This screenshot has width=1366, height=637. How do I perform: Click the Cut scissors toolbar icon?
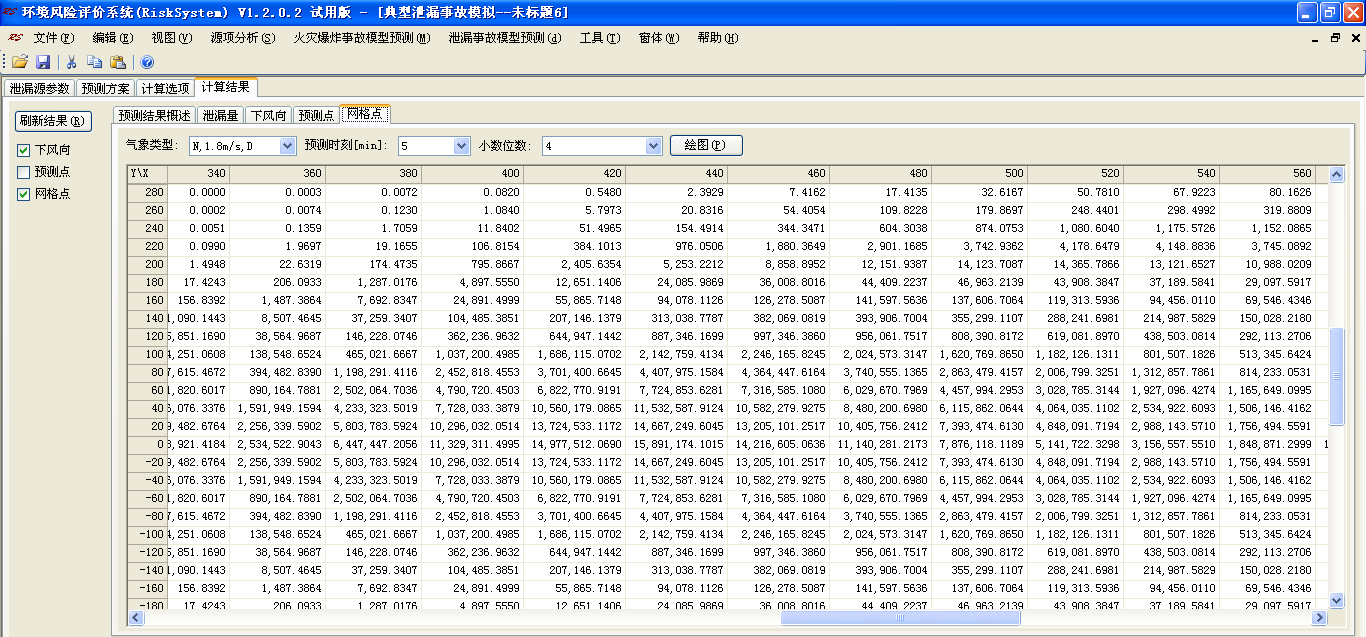pos(72,62)
